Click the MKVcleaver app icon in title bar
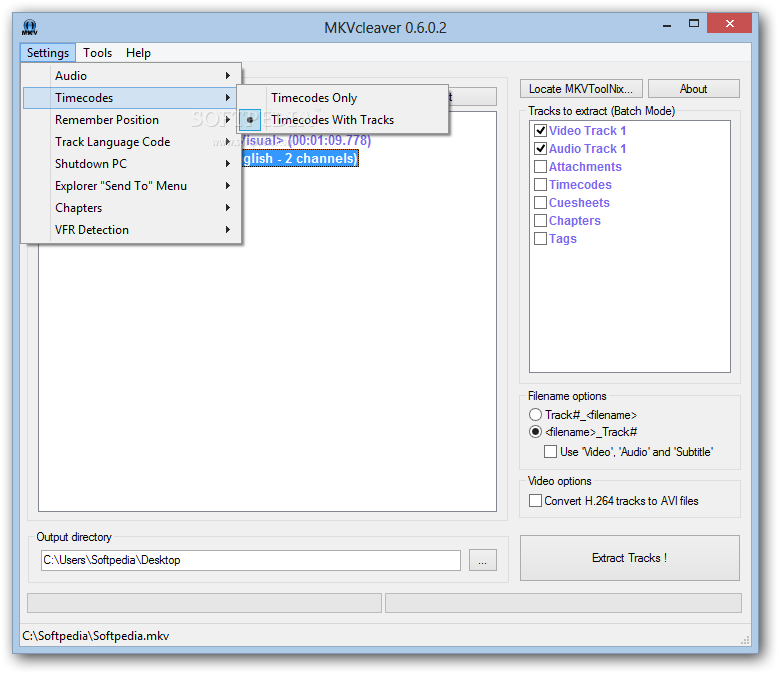The image size is (779, 674). (x=29, y=27)
